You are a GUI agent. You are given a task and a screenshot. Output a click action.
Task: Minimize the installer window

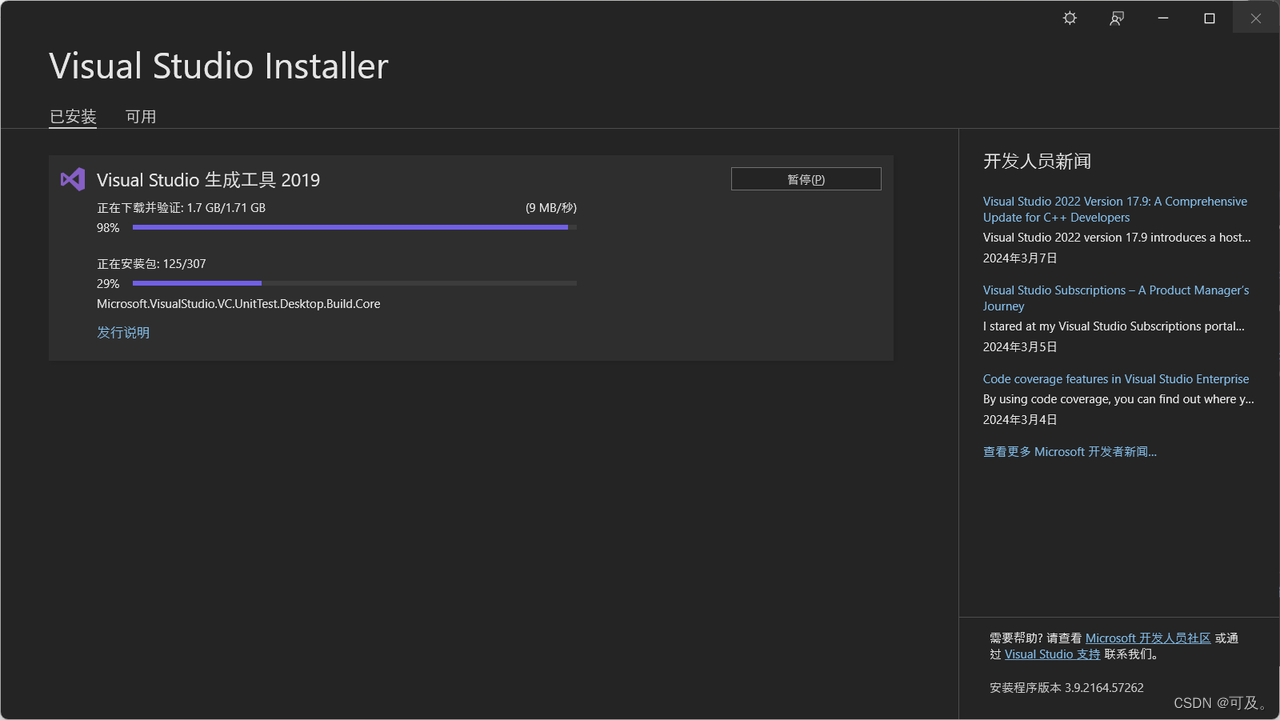coord(1163,18)
